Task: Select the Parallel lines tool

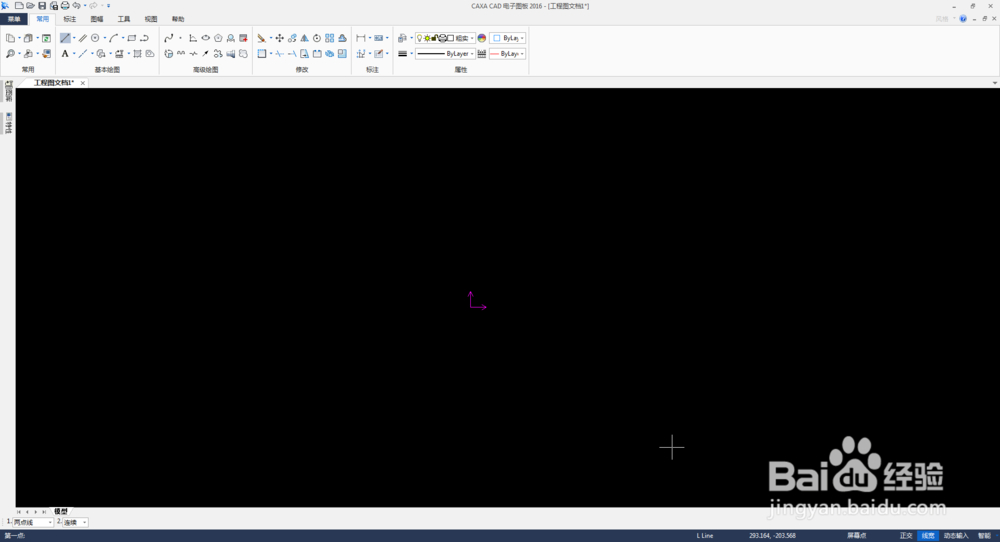Action: point(83,38)
